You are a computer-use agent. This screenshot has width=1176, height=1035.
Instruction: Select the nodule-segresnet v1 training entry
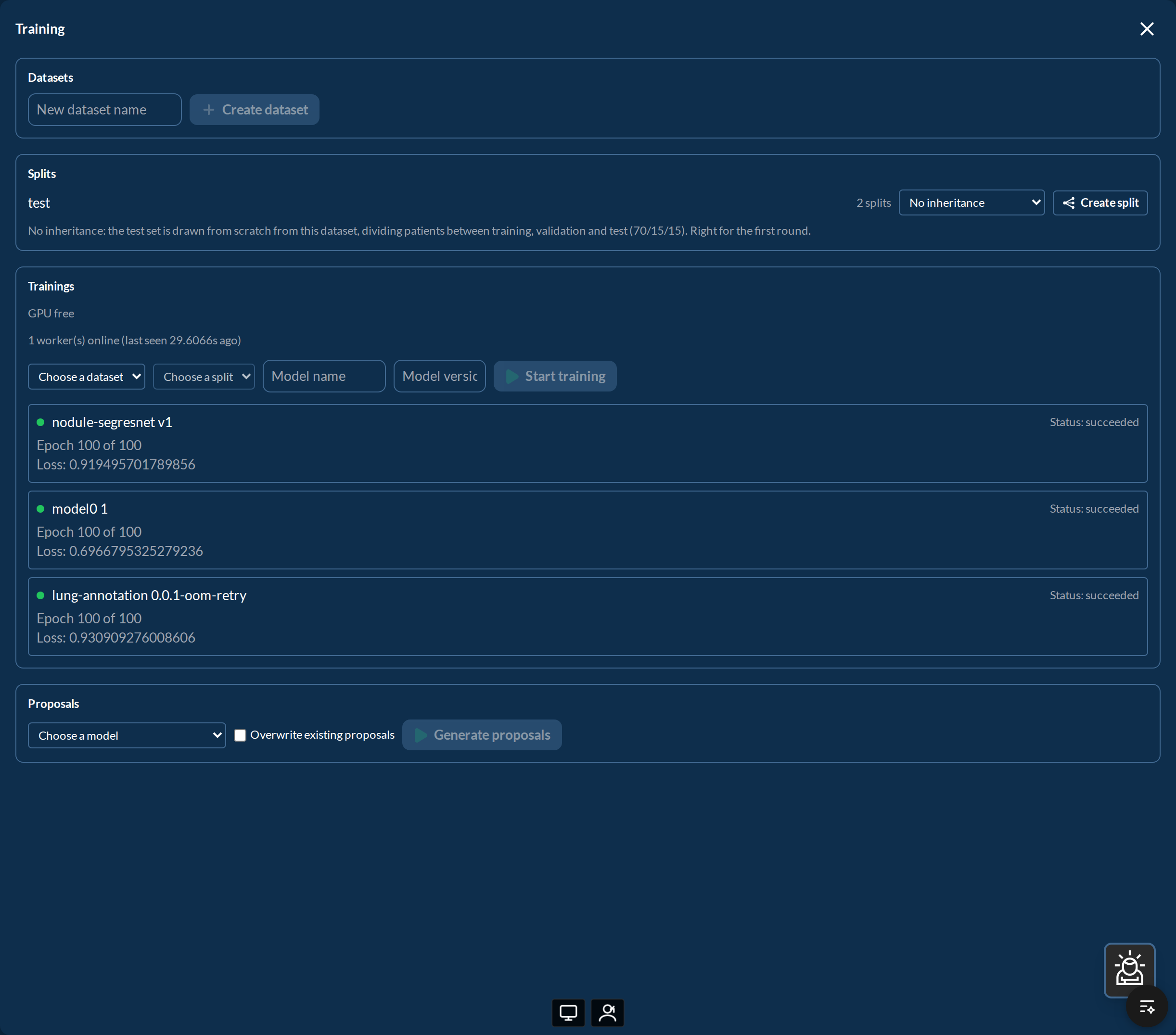[x=588, y=443]
